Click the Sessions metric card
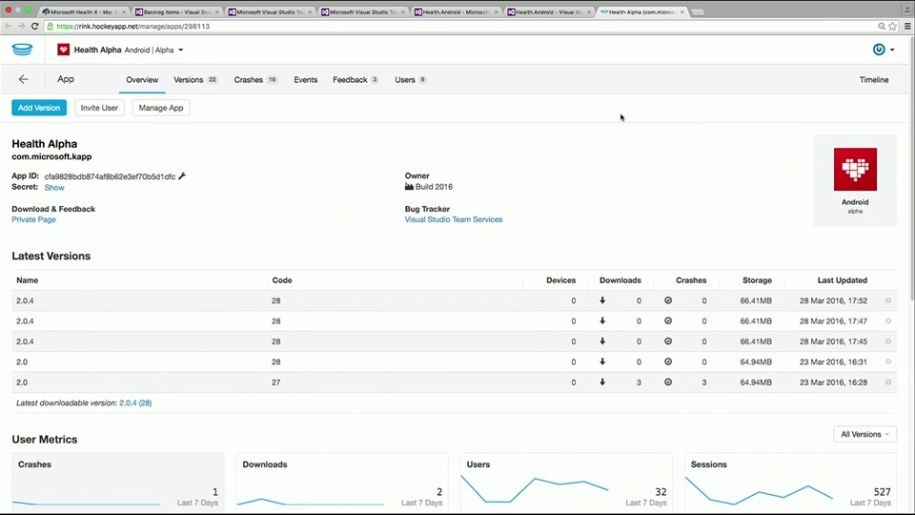This screenshot has height=515, width=915. [790, 482]
